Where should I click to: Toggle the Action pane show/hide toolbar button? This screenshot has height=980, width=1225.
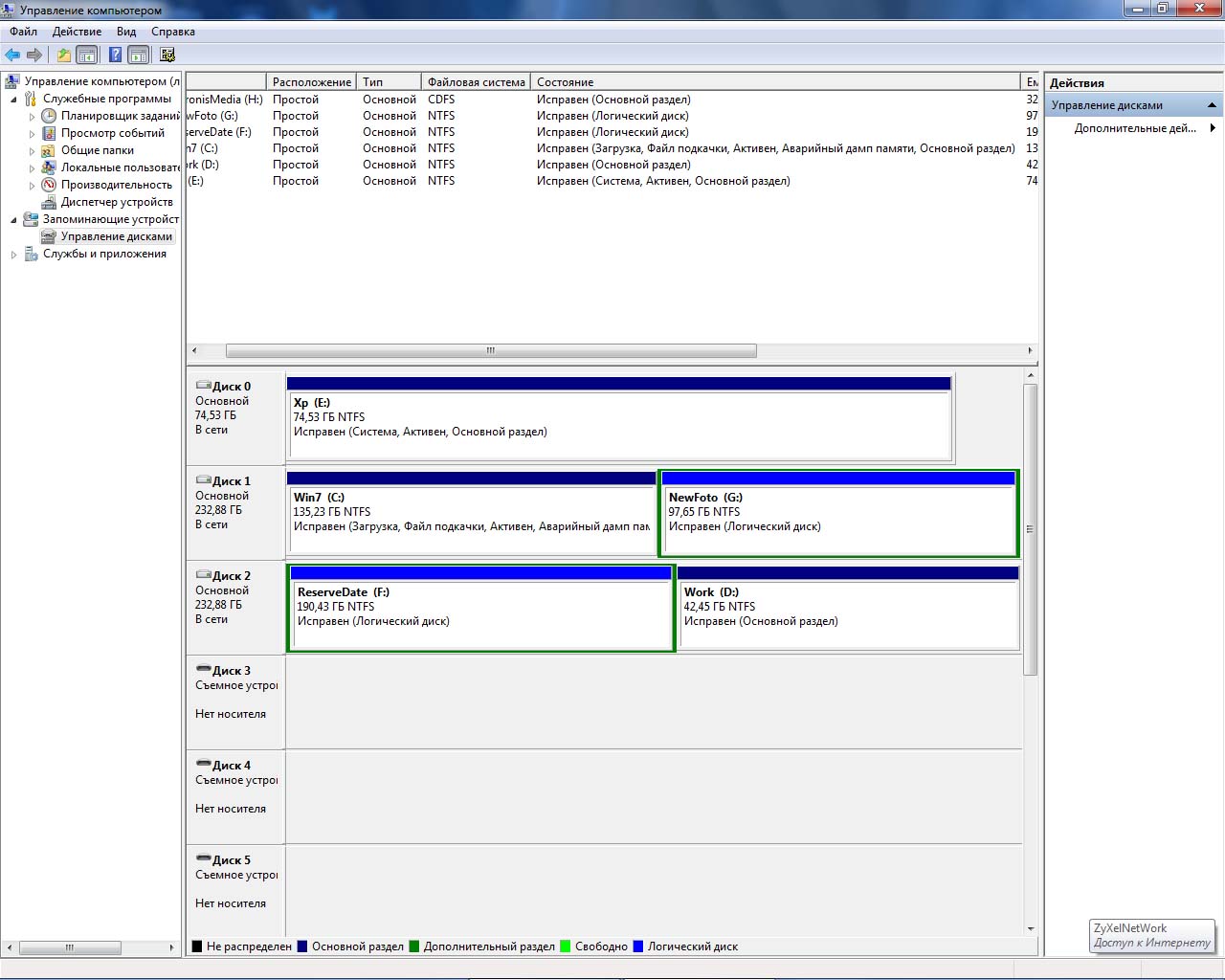point(138,56)
